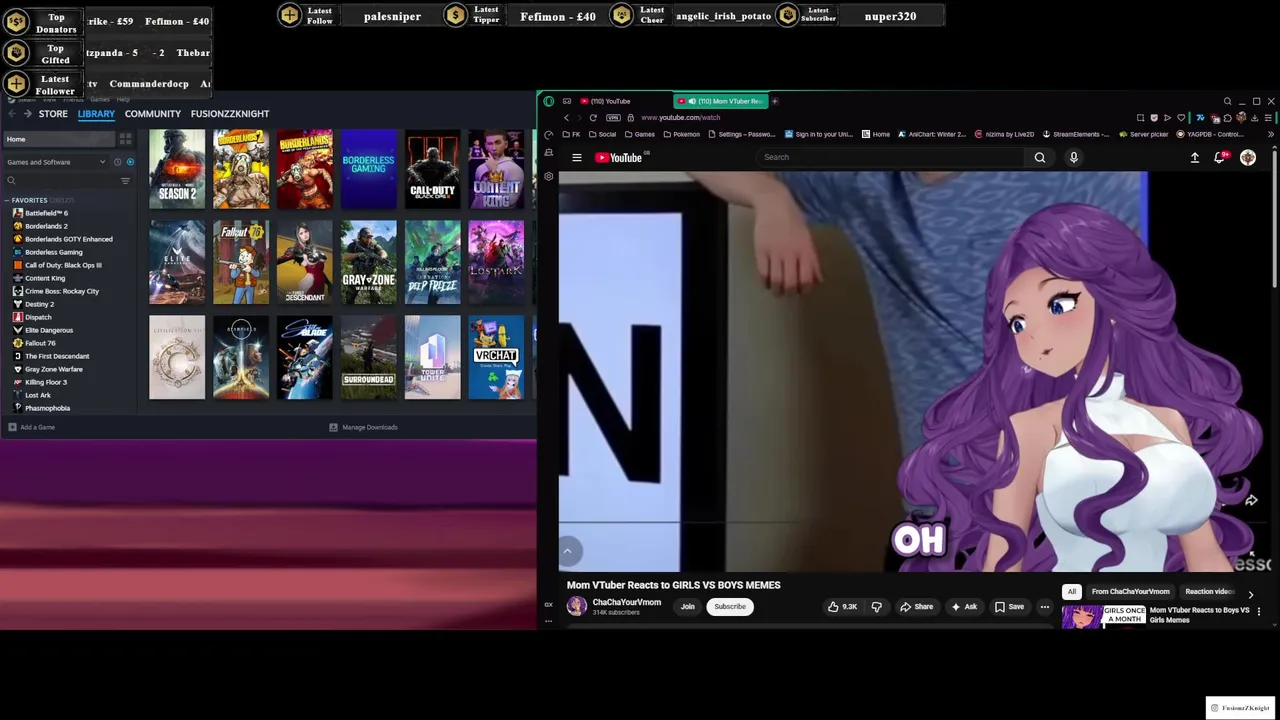
Task: Click the Join channel button
Action: (x=688, y=606)
